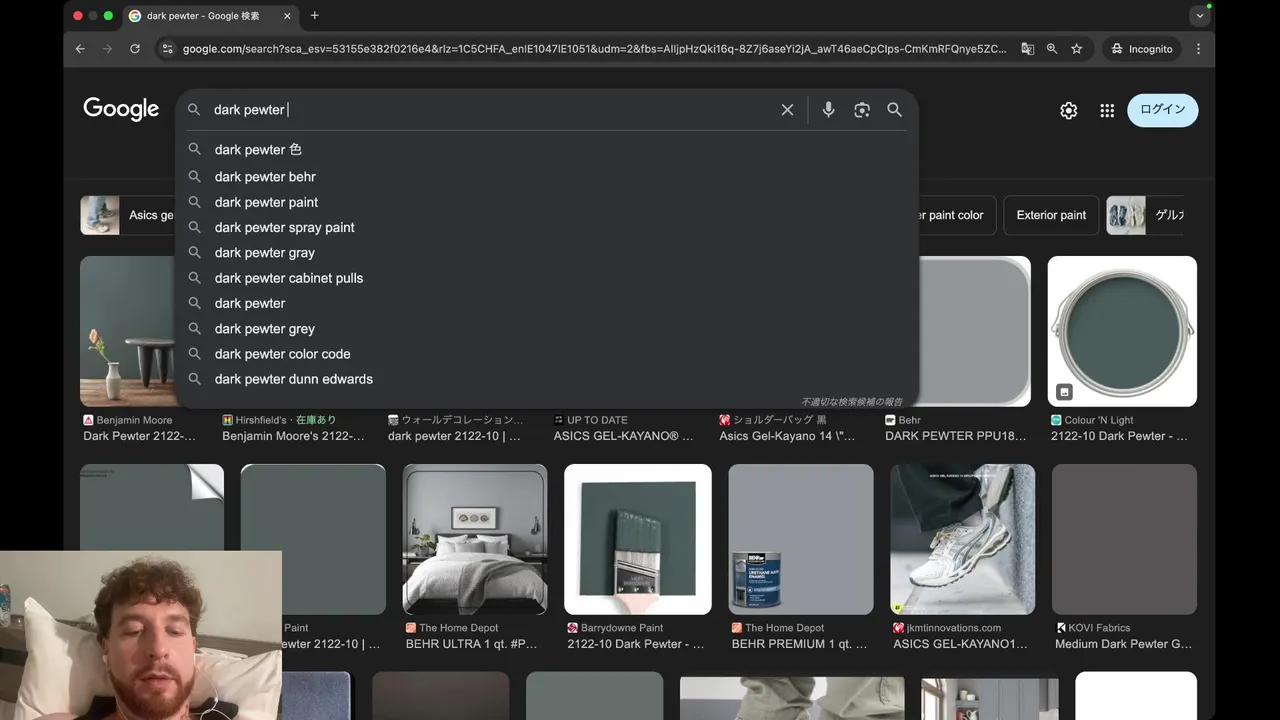
Task: Submit search with the magnifier button
Action: click(895, 110)
